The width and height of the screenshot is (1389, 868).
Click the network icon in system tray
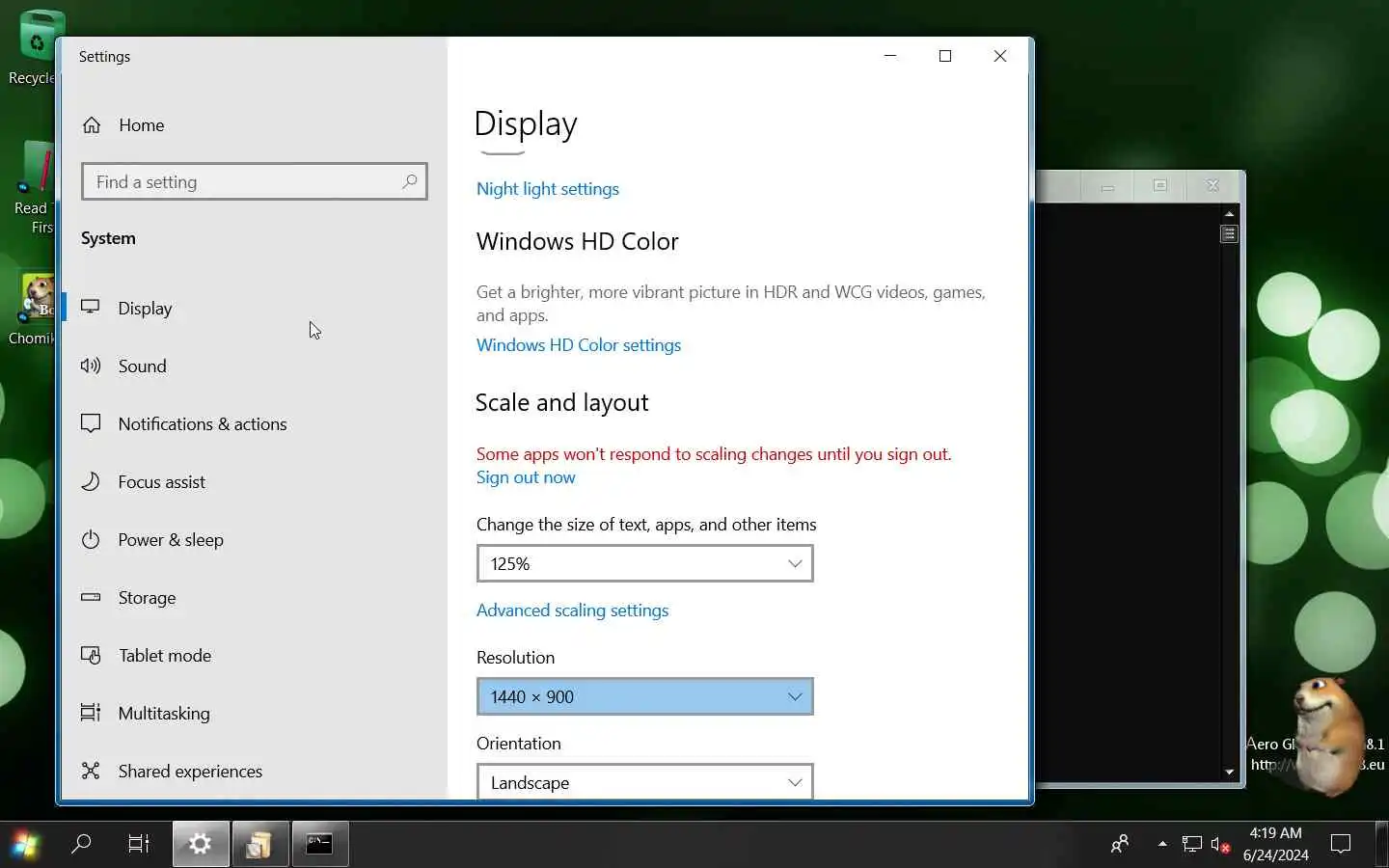[x=1192, y=844]
